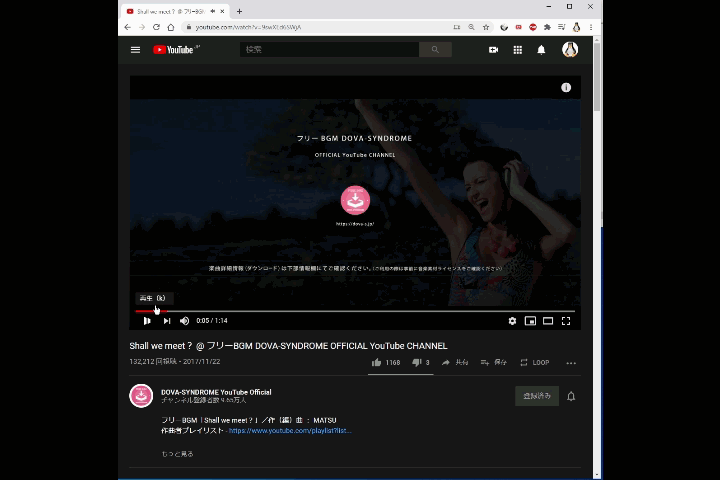Enter fullscreen mode
720x480 pixels.
click(566, 321)
